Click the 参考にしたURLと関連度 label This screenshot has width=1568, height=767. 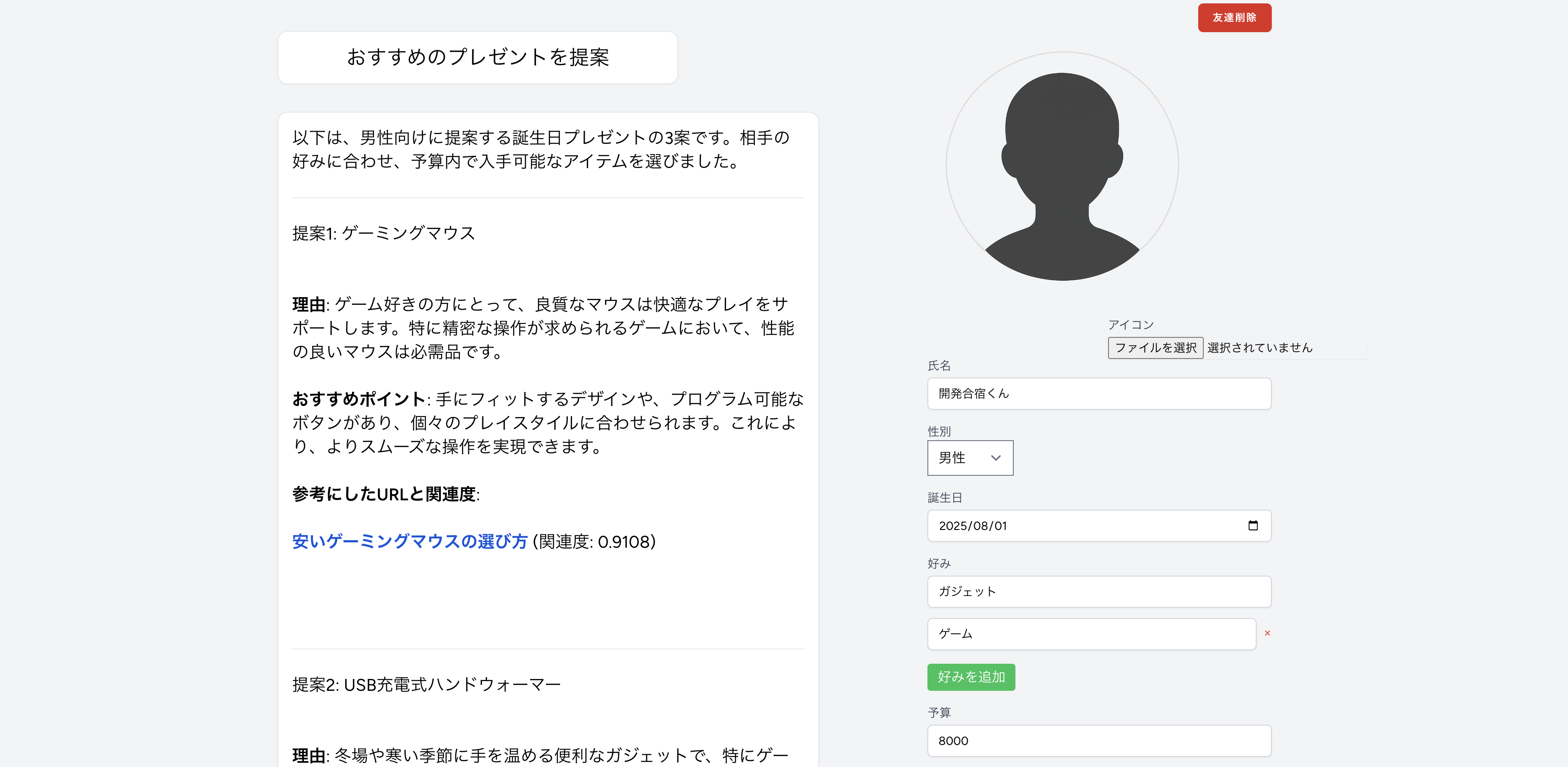tap(385, 494)
